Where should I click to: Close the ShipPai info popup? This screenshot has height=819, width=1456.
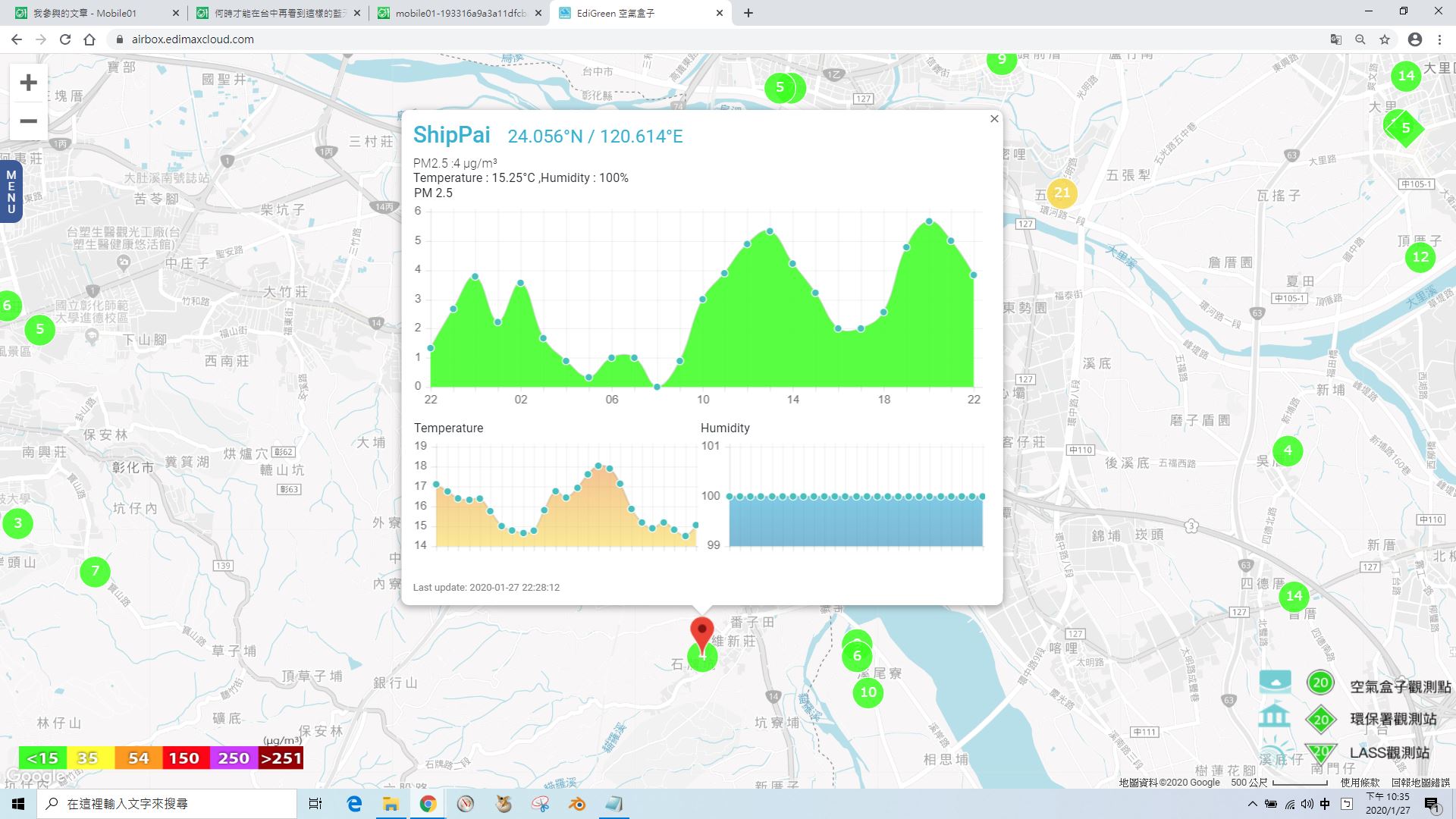[994, 119]
